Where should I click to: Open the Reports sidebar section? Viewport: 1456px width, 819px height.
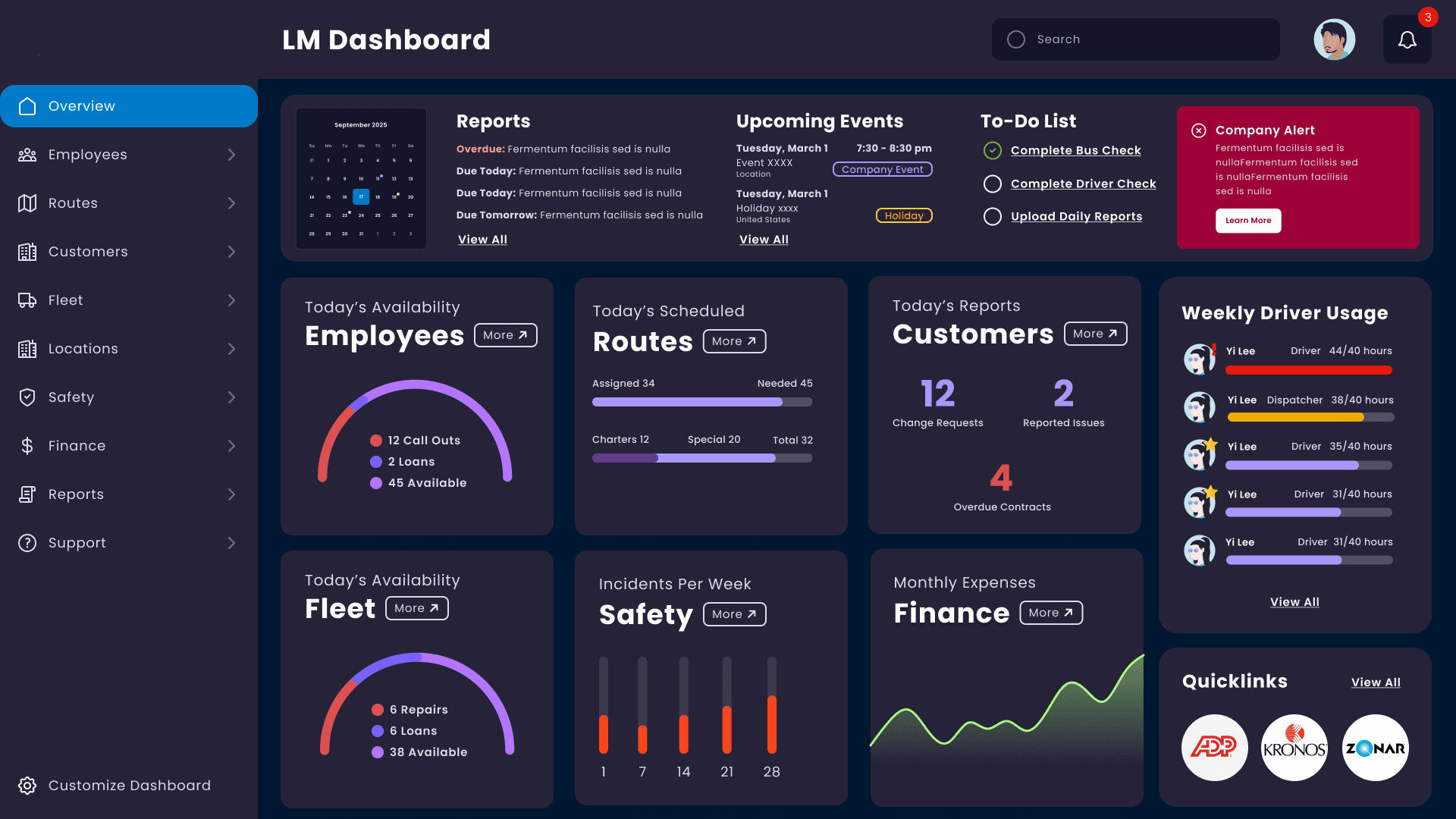(128, 494)
